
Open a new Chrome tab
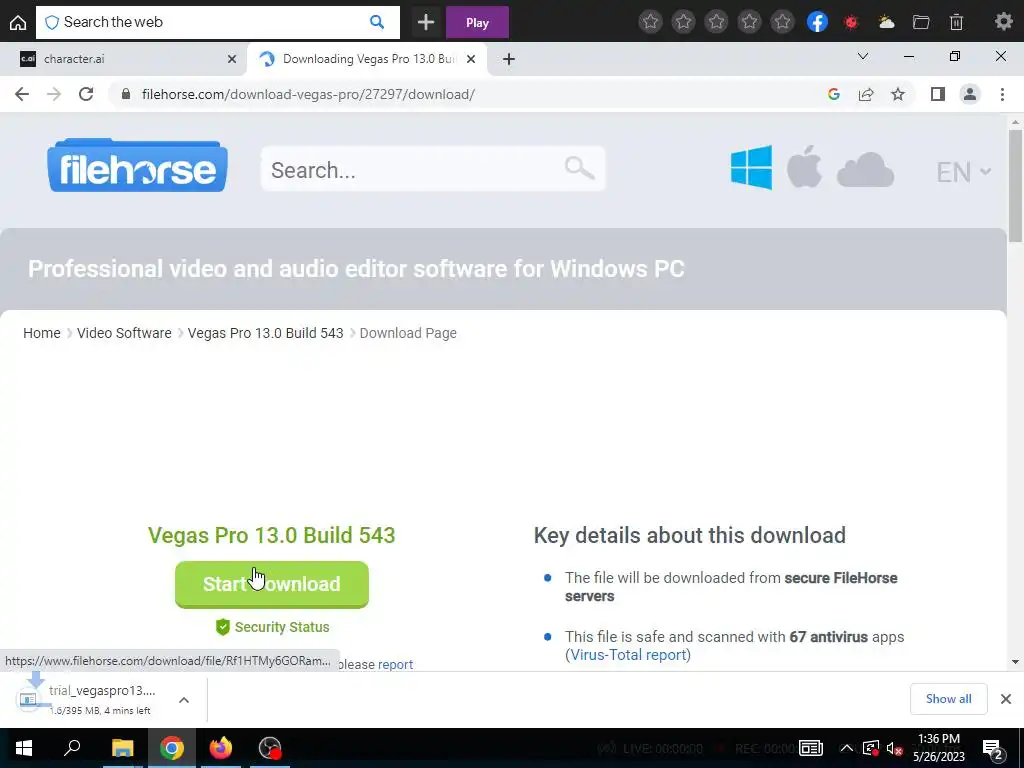point(509,59)
